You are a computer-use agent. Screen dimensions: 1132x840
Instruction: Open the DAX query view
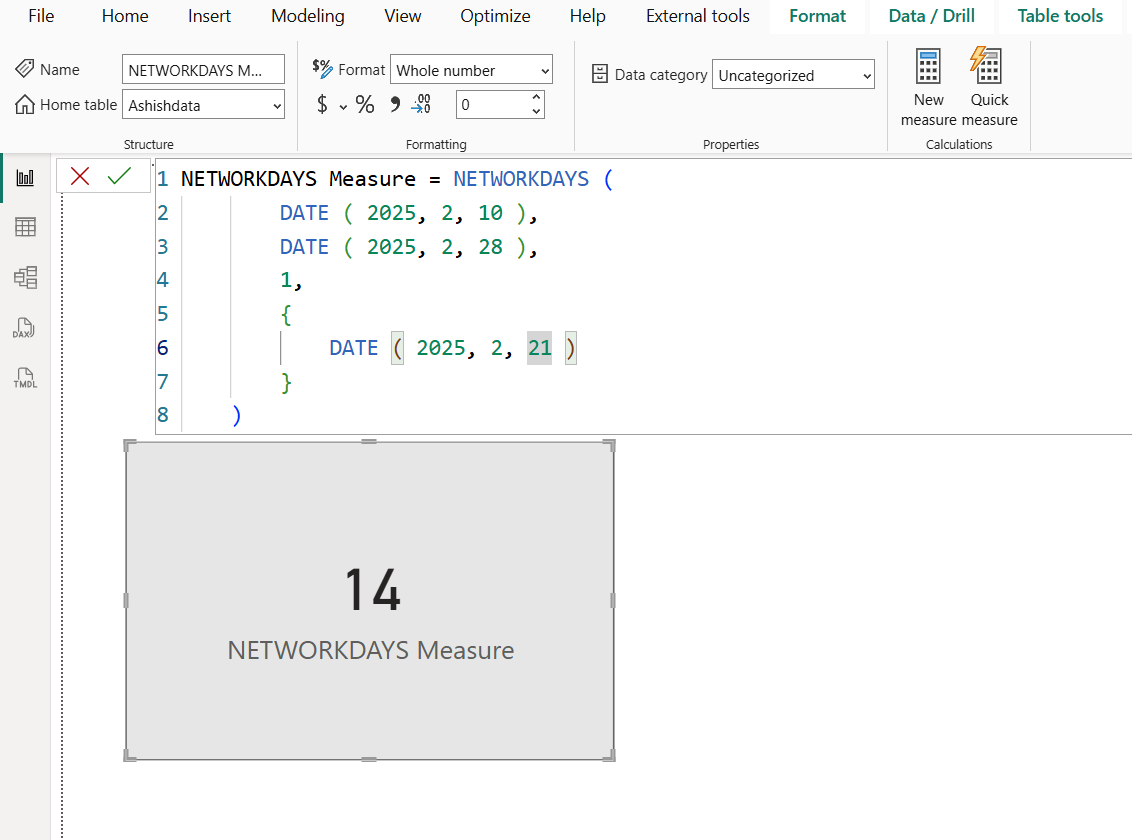pyautogui.click(x=25, y=328)
